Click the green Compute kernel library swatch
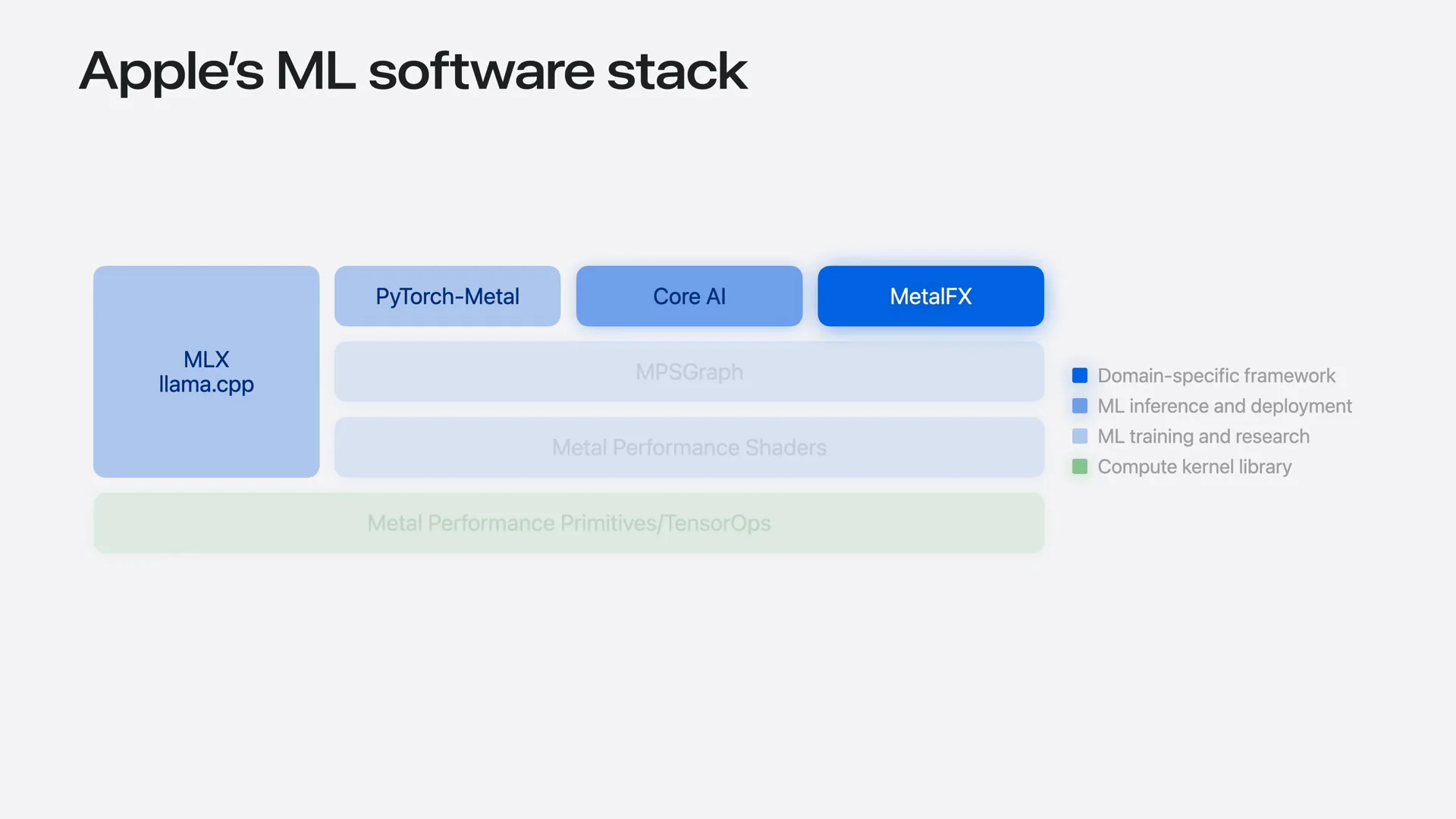 pos(1080,466)
